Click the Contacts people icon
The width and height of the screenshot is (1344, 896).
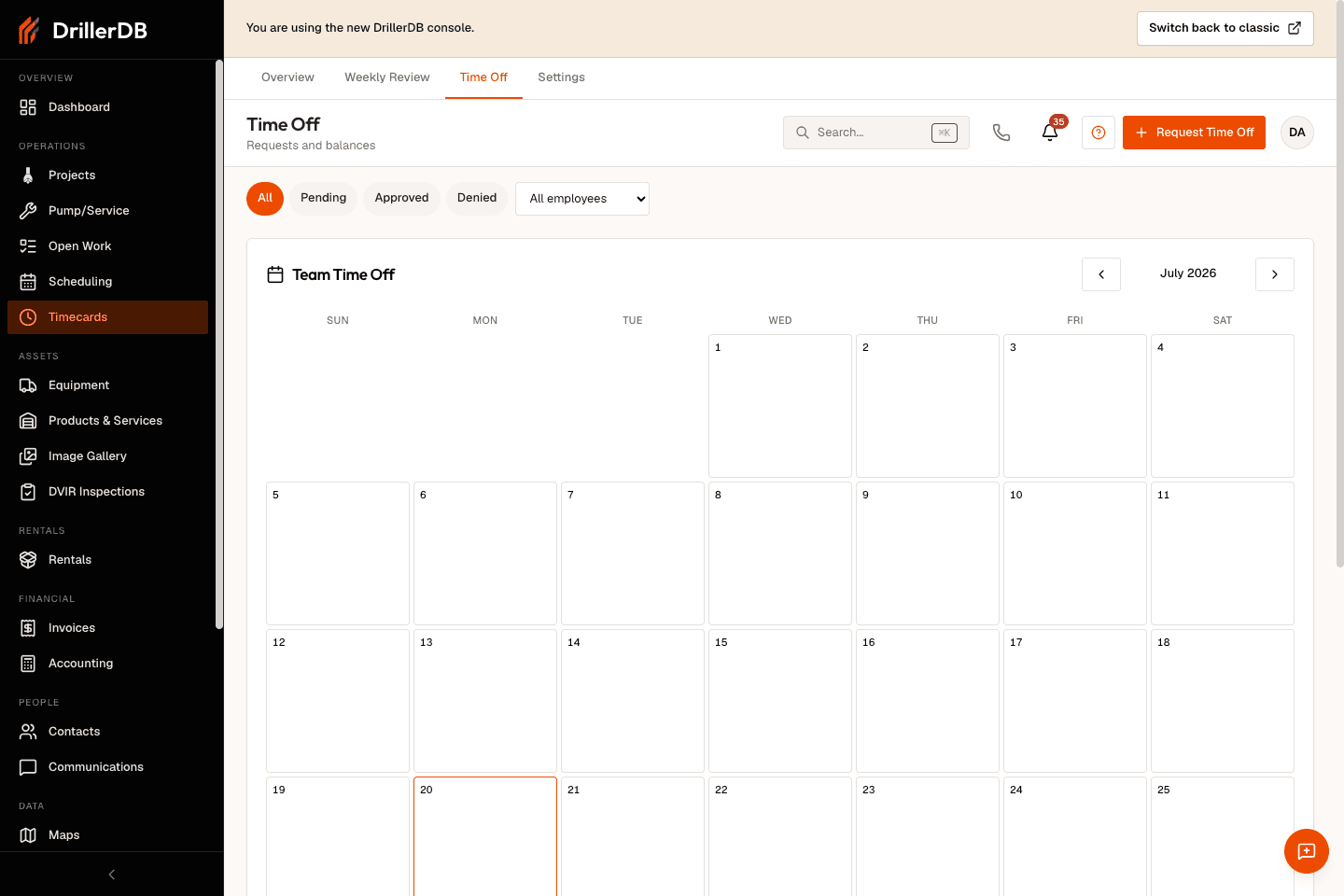click(28, 732)
